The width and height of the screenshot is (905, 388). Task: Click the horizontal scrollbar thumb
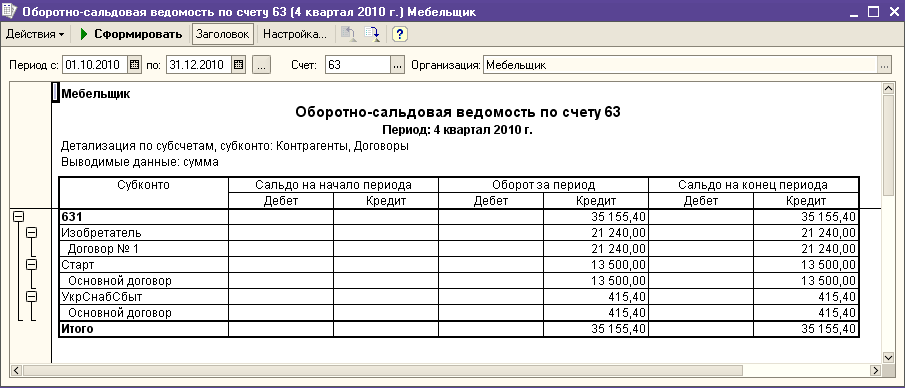[x=383, y=370]
